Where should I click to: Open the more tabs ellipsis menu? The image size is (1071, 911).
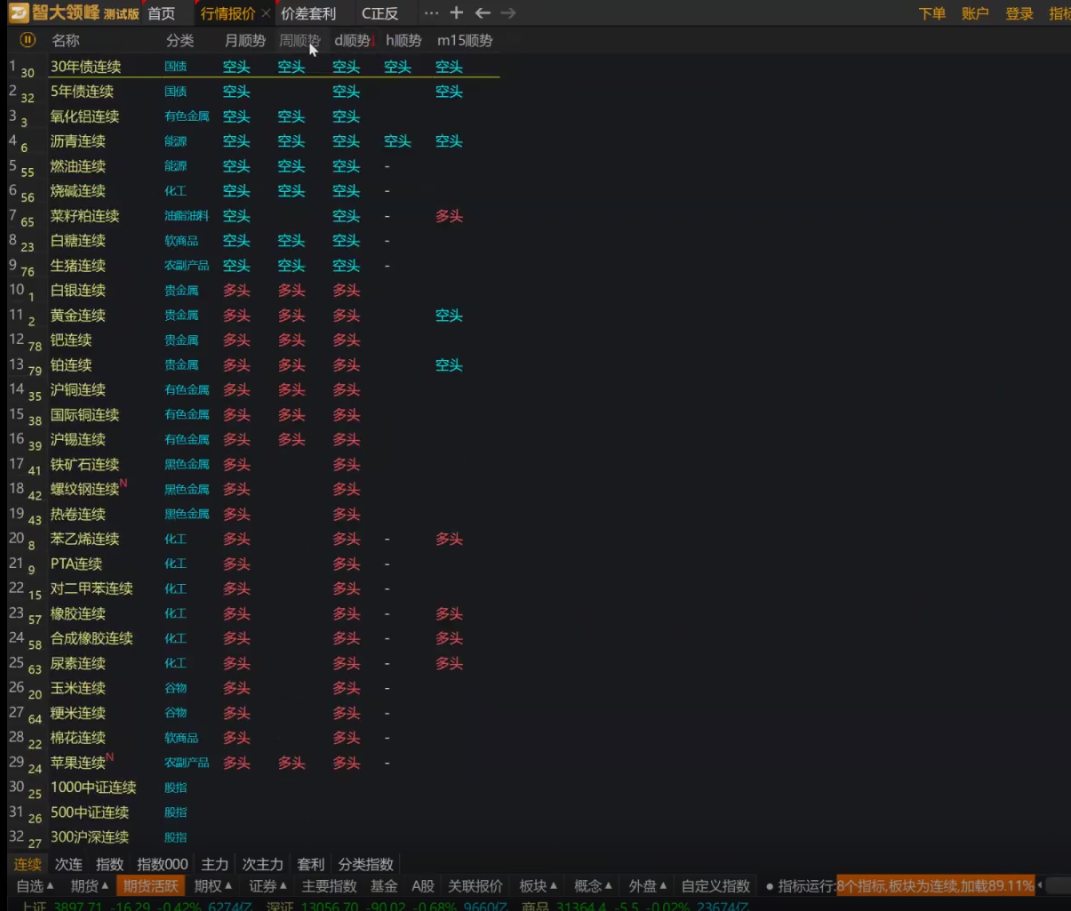[431, 13]
